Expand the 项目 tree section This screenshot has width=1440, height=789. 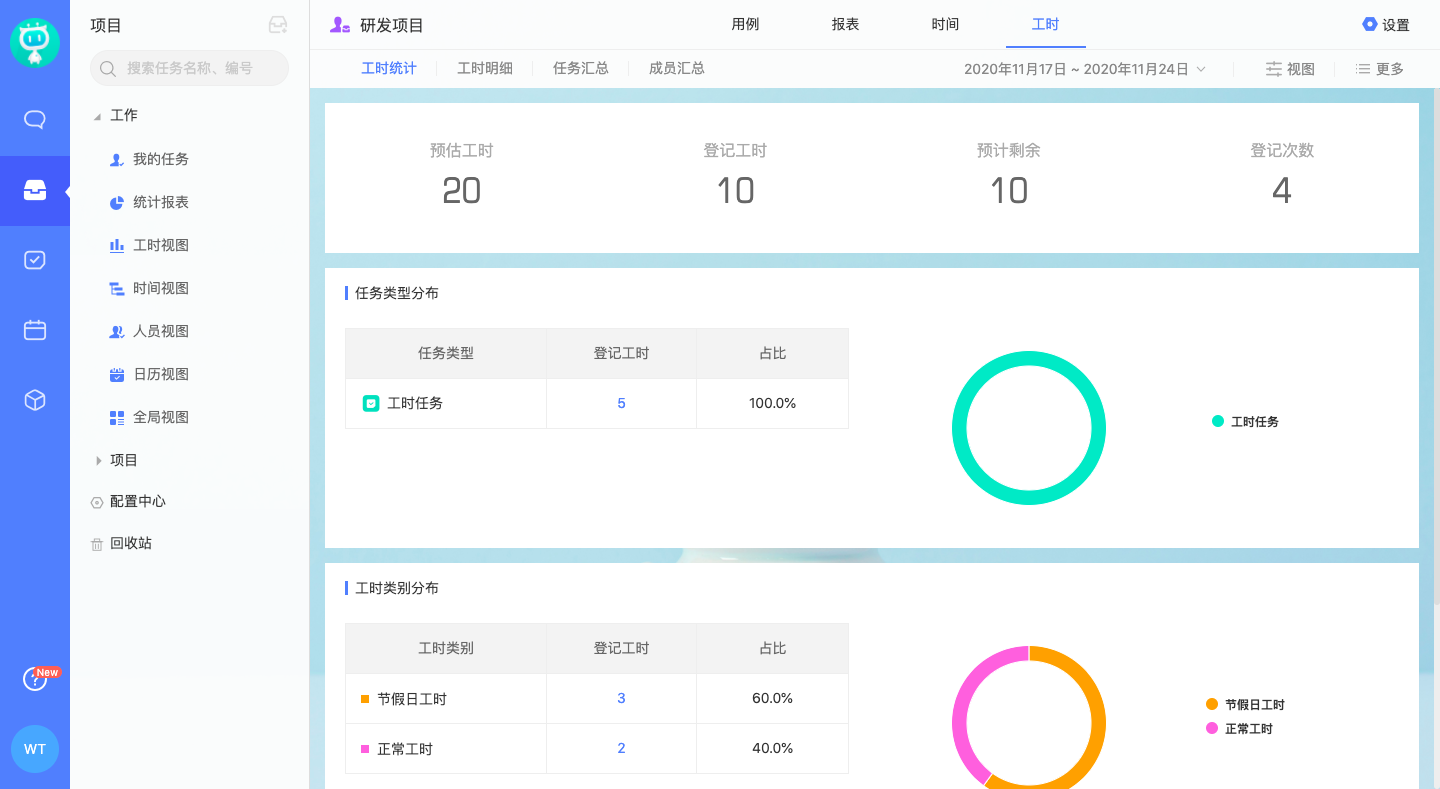(98, 460)
